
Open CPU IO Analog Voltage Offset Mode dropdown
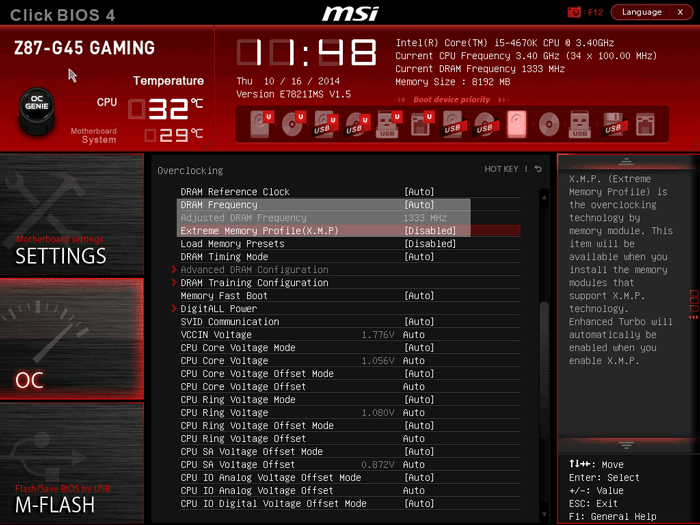click(419, 477)
